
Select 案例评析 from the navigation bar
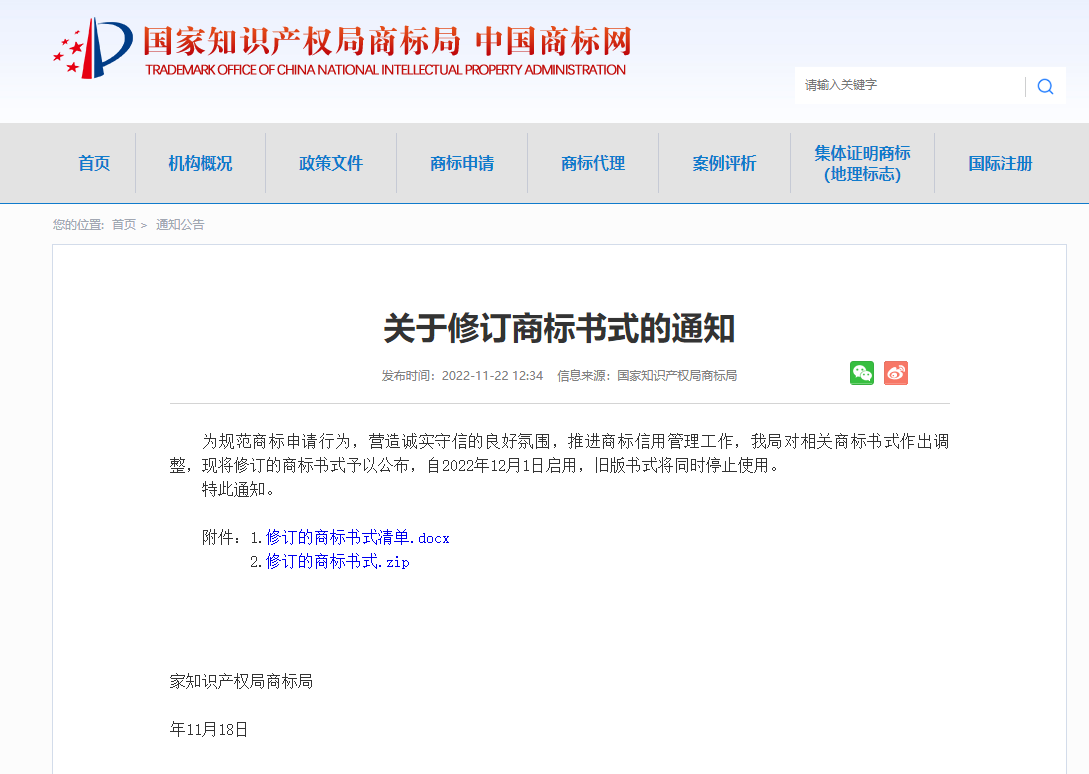pos(724,163)
